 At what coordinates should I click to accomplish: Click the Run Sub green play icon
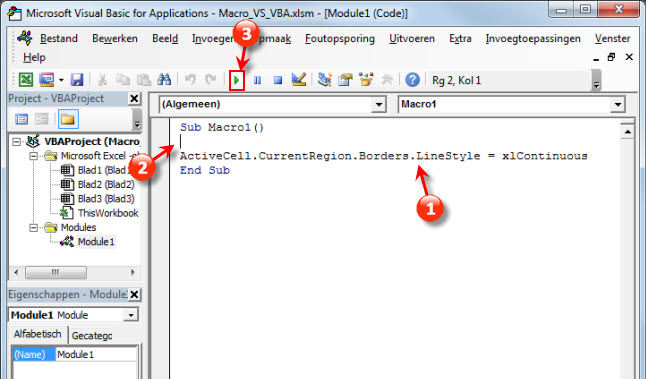click(x=236, y=80)
